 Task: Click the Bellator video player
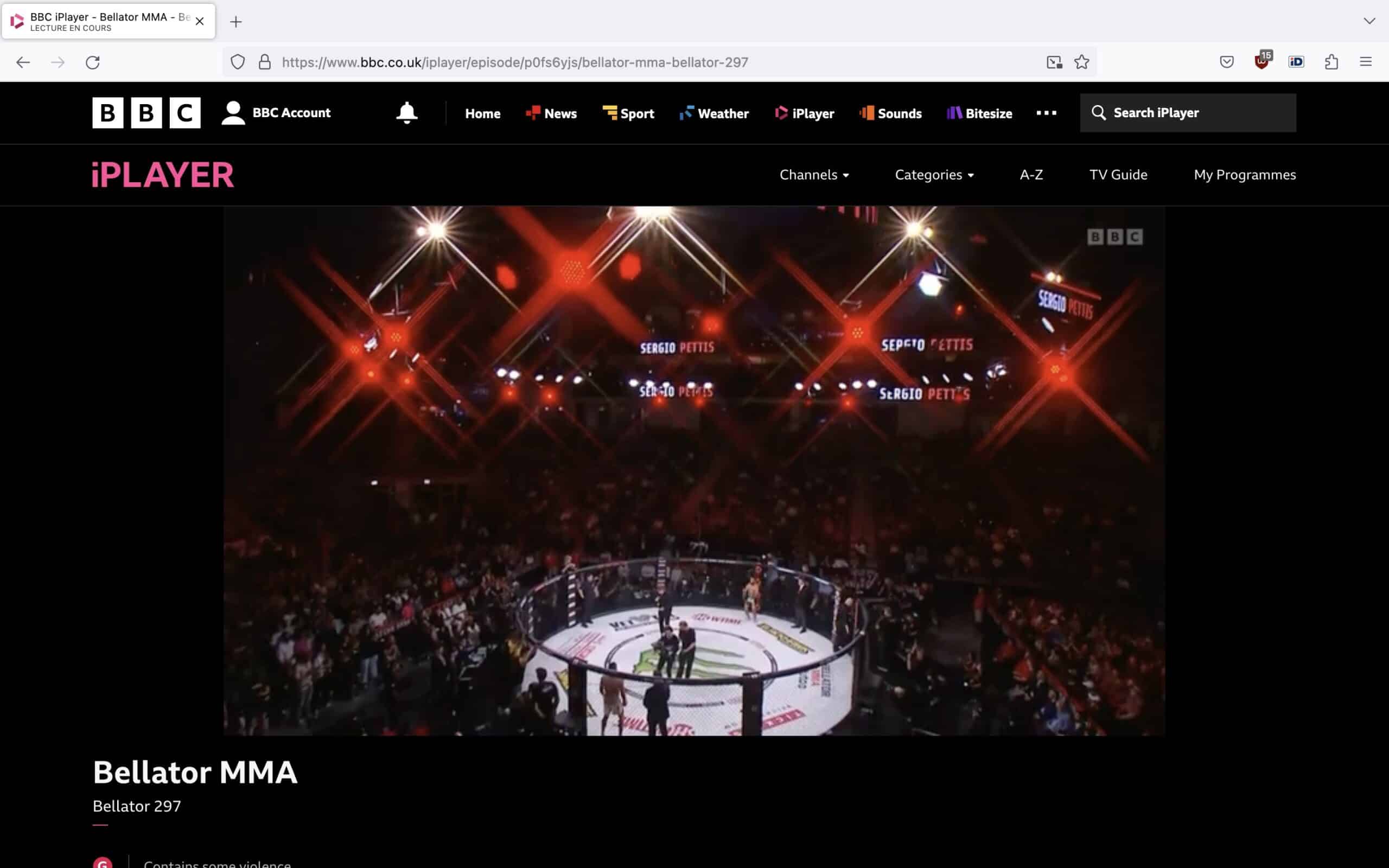point(694,471)
